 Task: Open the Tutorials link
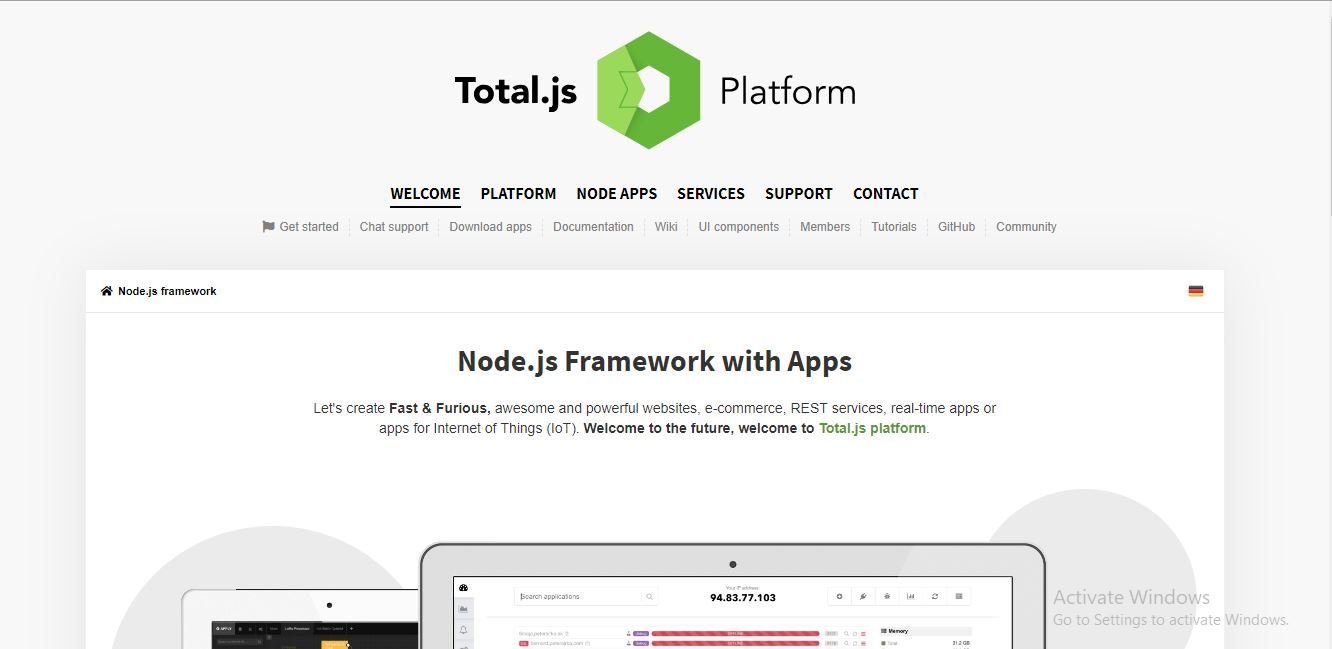coord(894,227)
